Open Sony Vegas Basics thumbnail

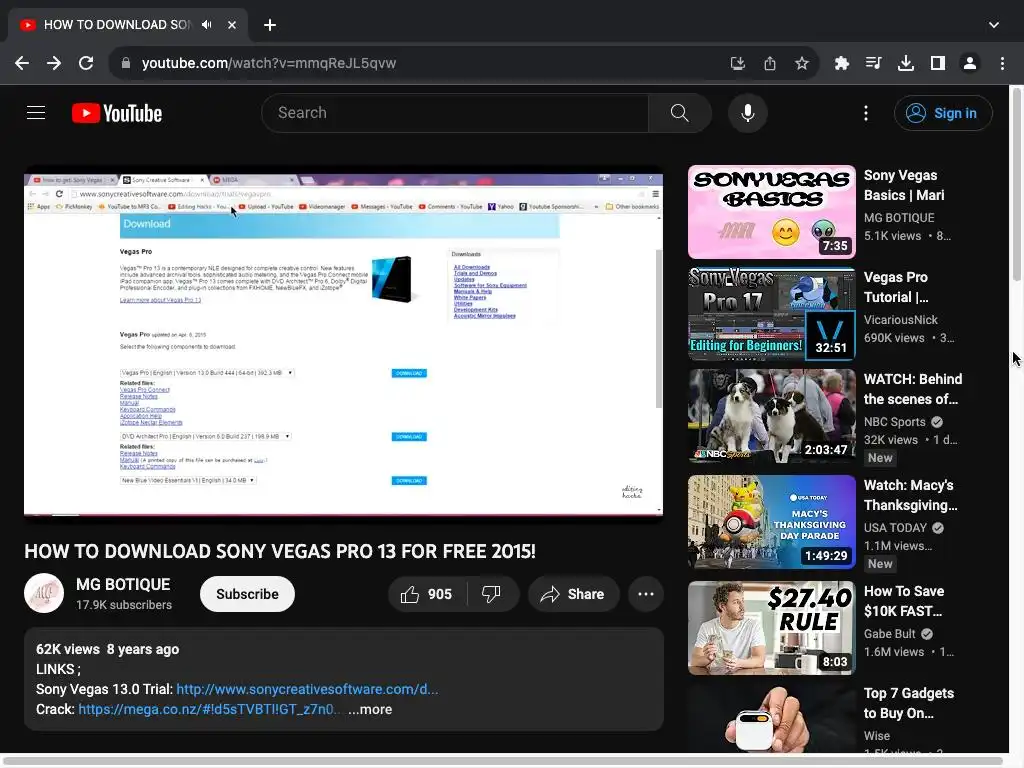[x=771, y=212]
